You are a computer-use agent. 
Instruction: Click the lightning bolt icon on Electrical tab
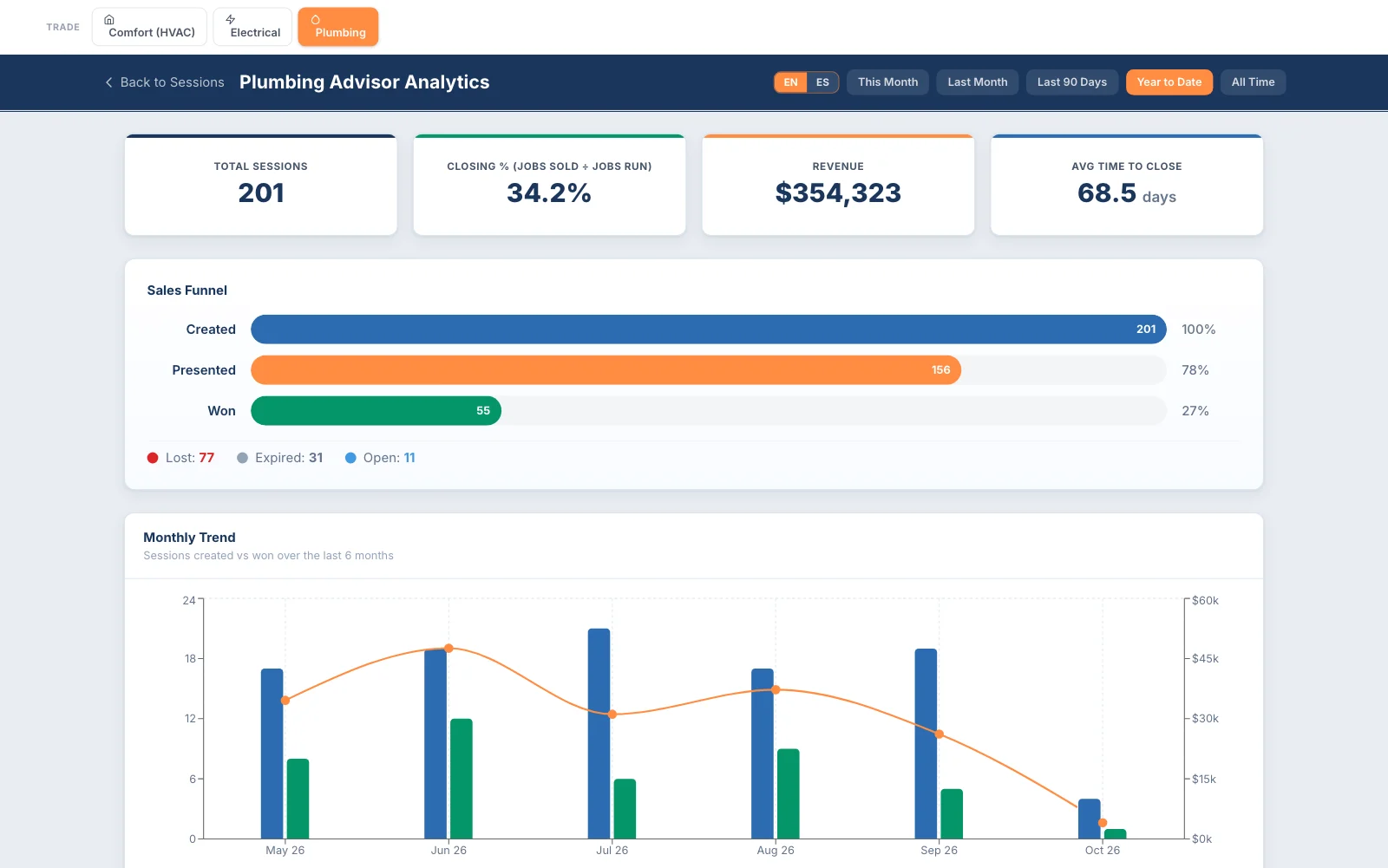pyautogui.click(x=231, y=19)
